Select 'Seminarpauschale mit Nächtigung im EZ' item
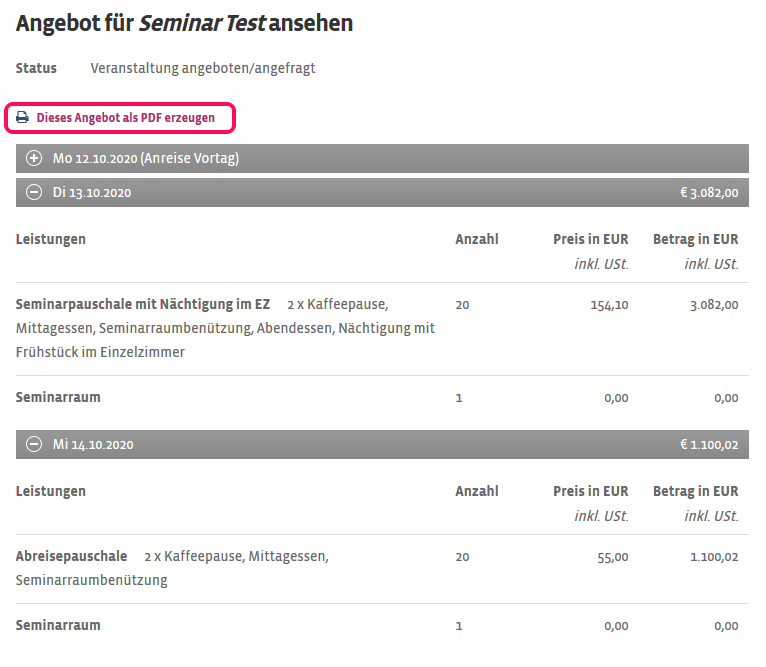Image resolution: width=766 pixels, height=667 pixels. pos(143,304)
